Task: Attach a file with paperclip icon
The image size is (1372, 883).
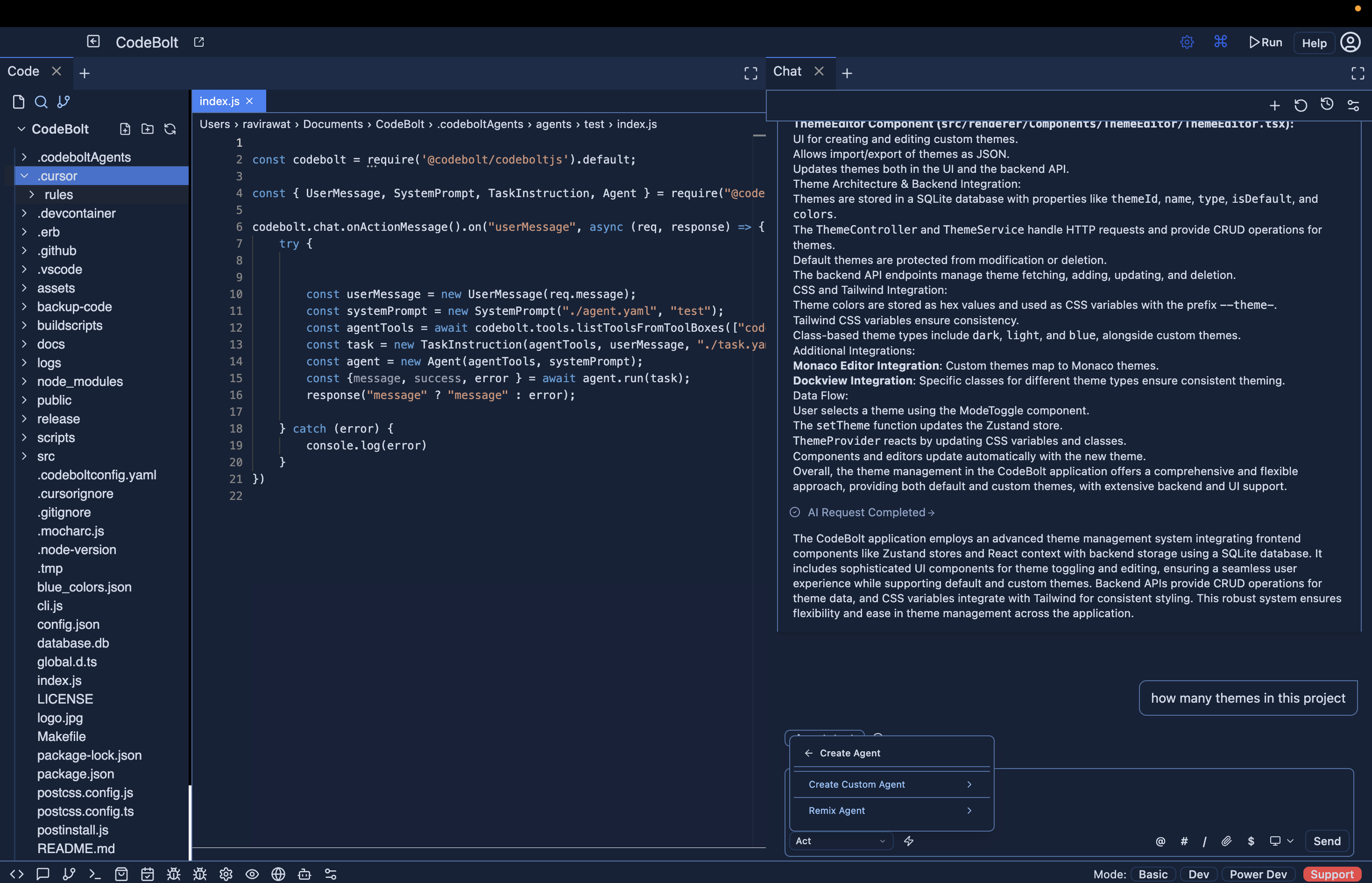Action: coord(1226,841)
